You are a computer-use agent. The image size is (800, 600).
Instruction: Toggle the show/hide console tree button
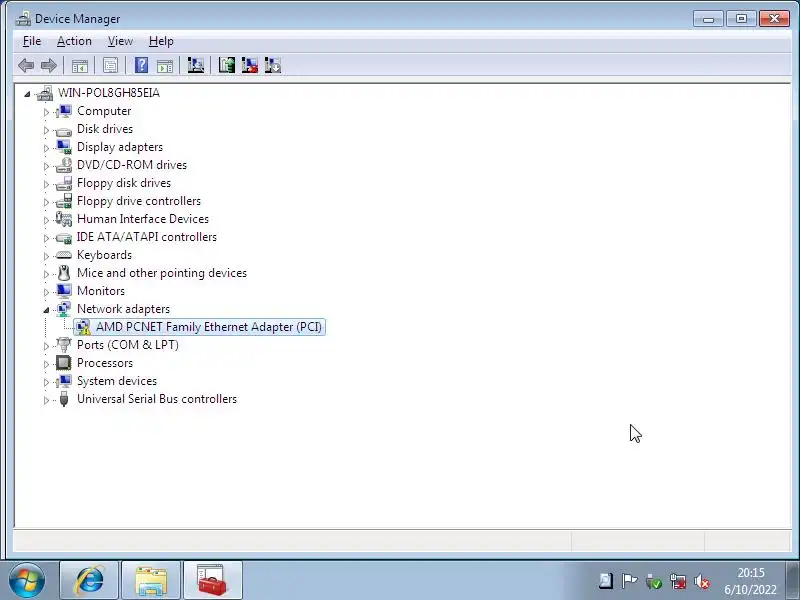coord(80,65)
